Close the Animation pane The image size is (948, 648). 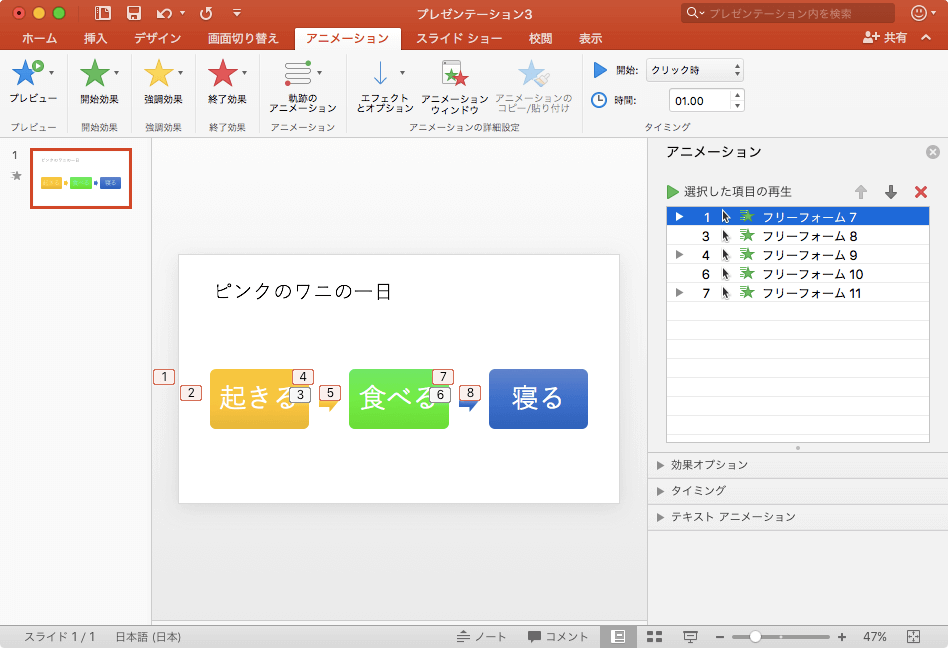(933, 152)
